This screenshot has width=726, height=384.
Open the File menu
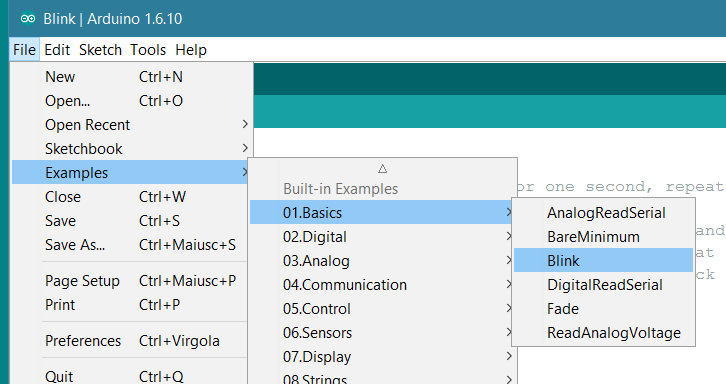pos(24,50)
